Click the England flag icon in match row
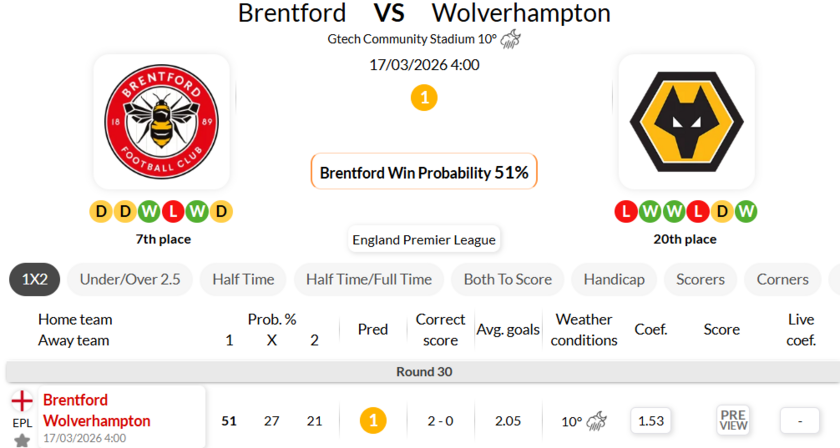The height and width of the screenshot is (448, 840). click(22, 402)
